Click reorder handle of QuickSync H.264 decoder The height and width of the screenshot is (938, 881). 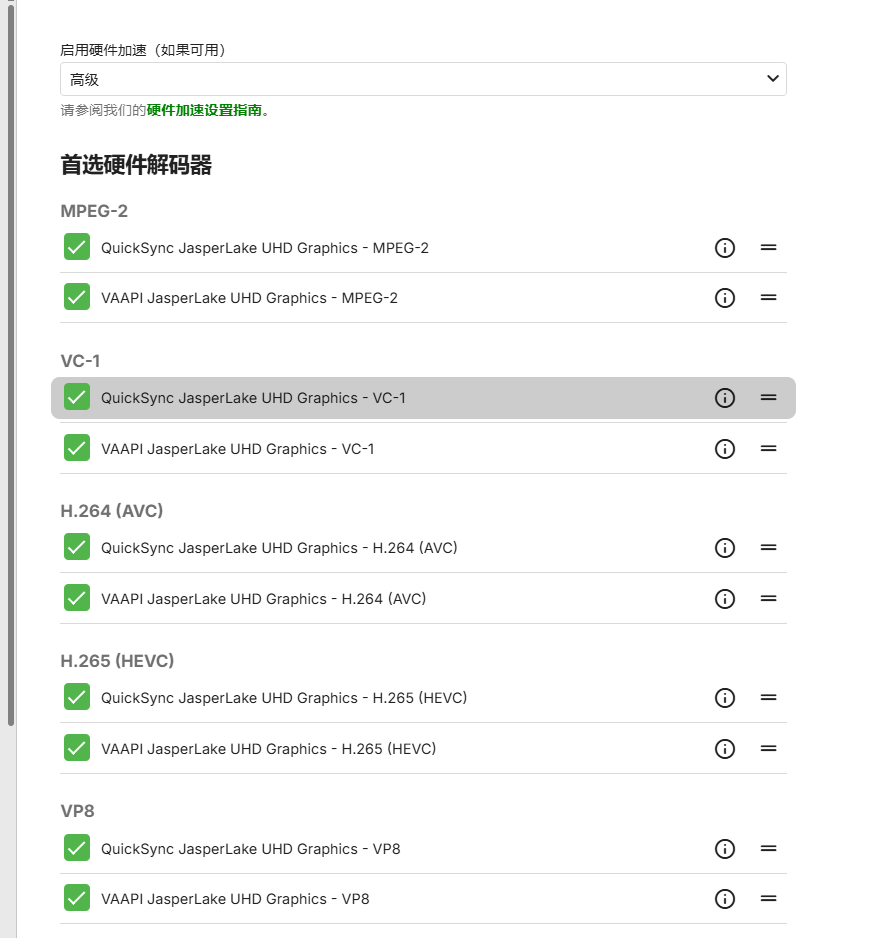click(x=768, y=548)
